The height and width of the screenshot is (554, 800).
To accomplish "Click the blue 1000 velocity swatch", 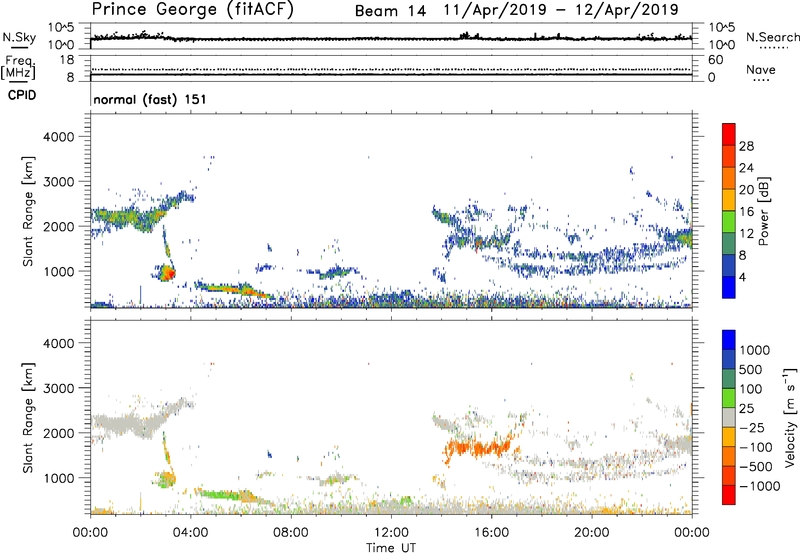I will pos(729,340).
